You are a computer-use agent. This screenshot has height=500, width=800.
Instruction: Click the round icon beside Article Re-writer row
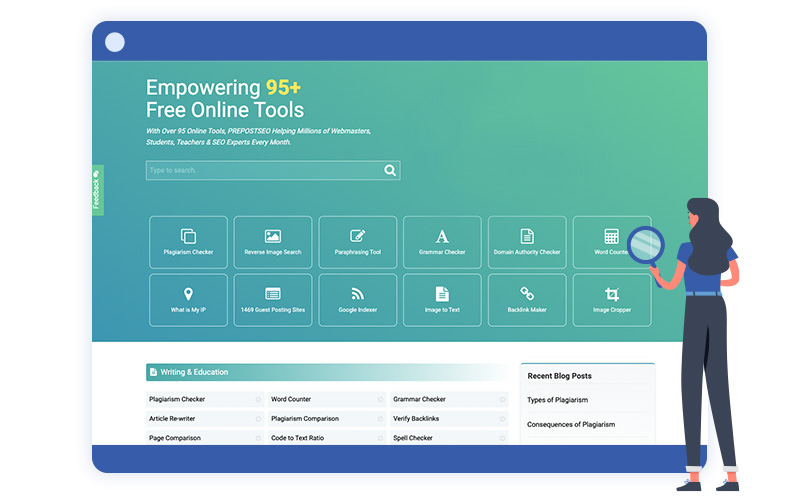pos(258,419)
